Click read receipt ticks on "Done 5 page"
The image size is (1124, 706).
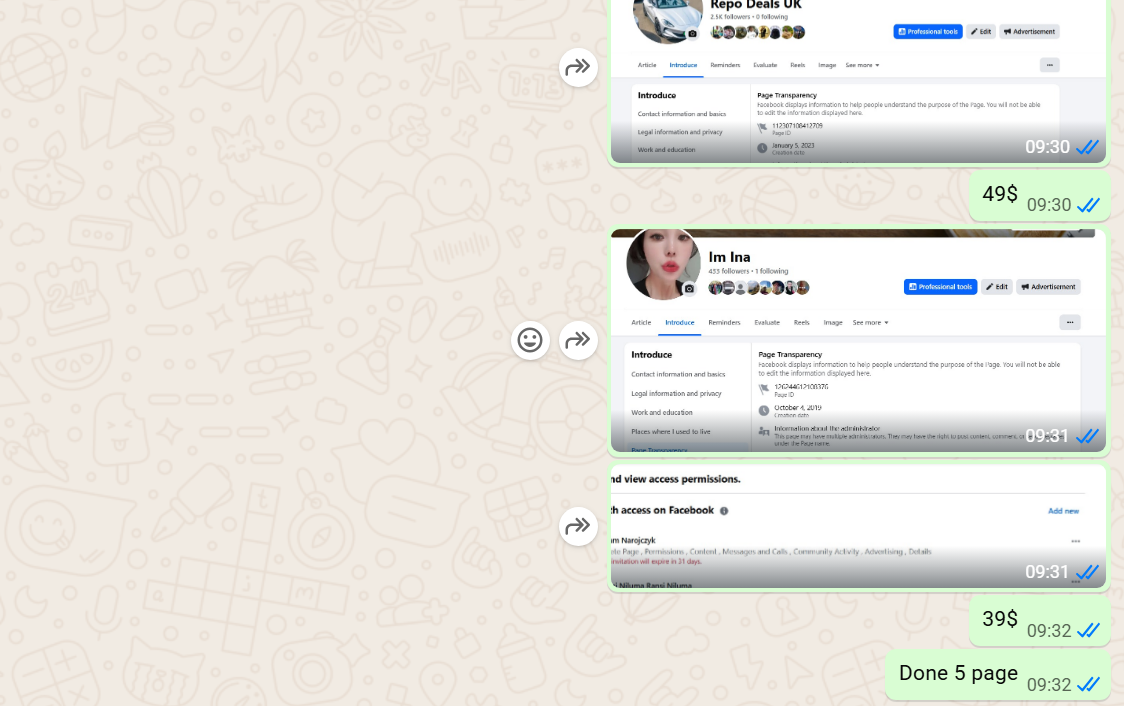pos(1088,685)
